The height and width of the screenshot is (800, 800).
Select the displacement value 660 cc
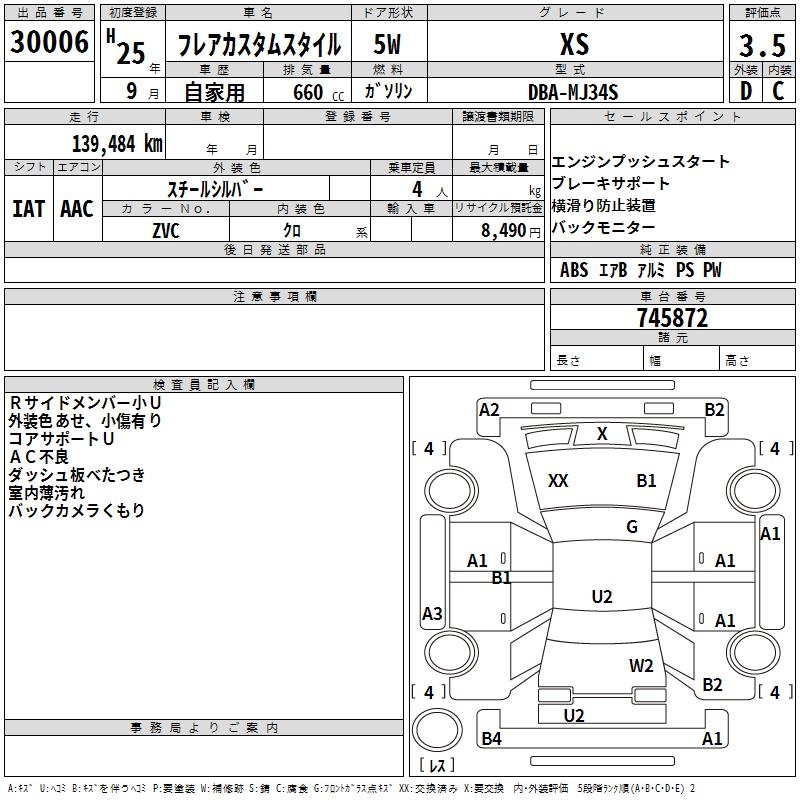tap(318, 92)
